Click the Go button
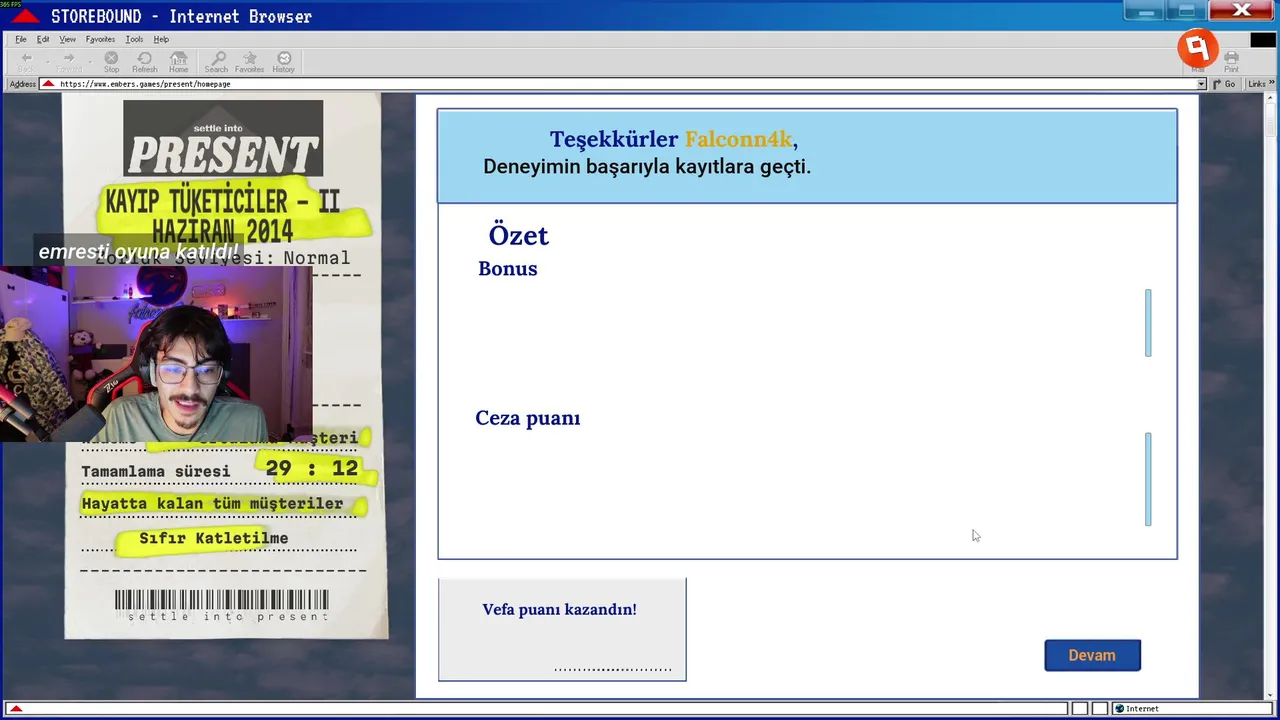This screenshot has width=1280, height=720. click(1223, 84)
